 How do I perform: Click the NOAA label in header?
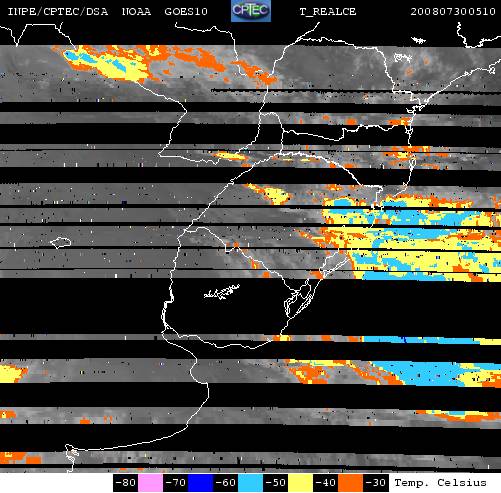[x=136, y=12]
